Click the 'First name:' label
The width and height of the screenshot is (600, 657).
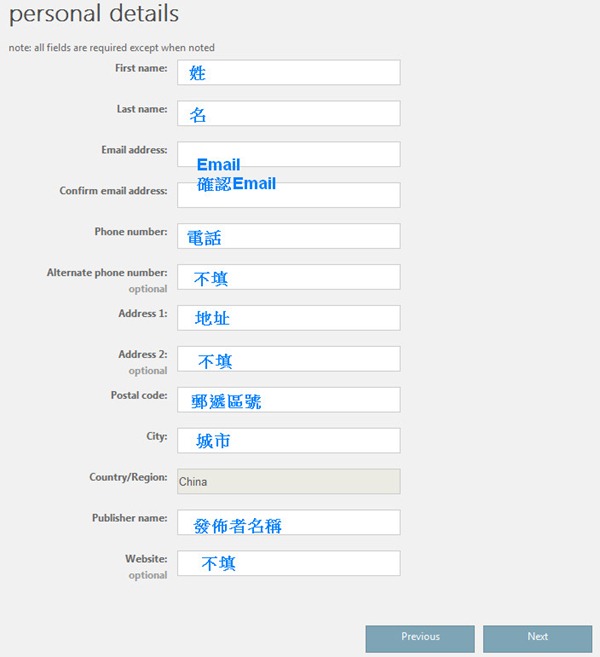[x=141, y=68]
